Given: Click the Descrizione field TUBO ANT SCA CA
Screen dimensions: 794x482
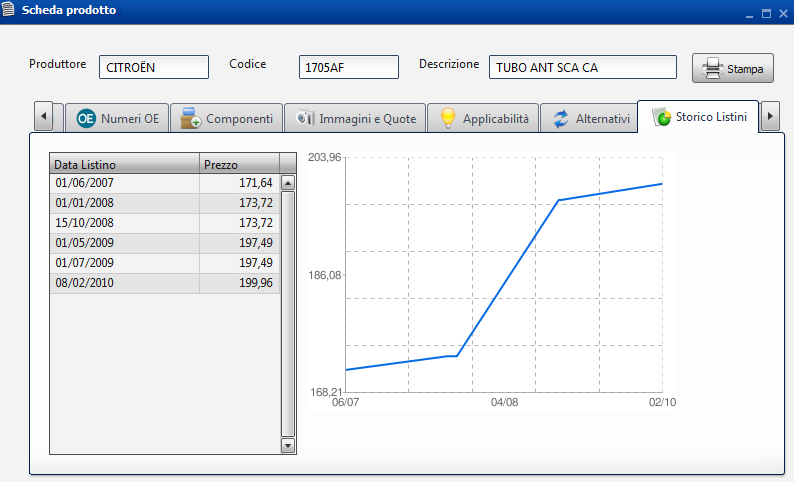Looking at the screenshot, I should point(583,67).
